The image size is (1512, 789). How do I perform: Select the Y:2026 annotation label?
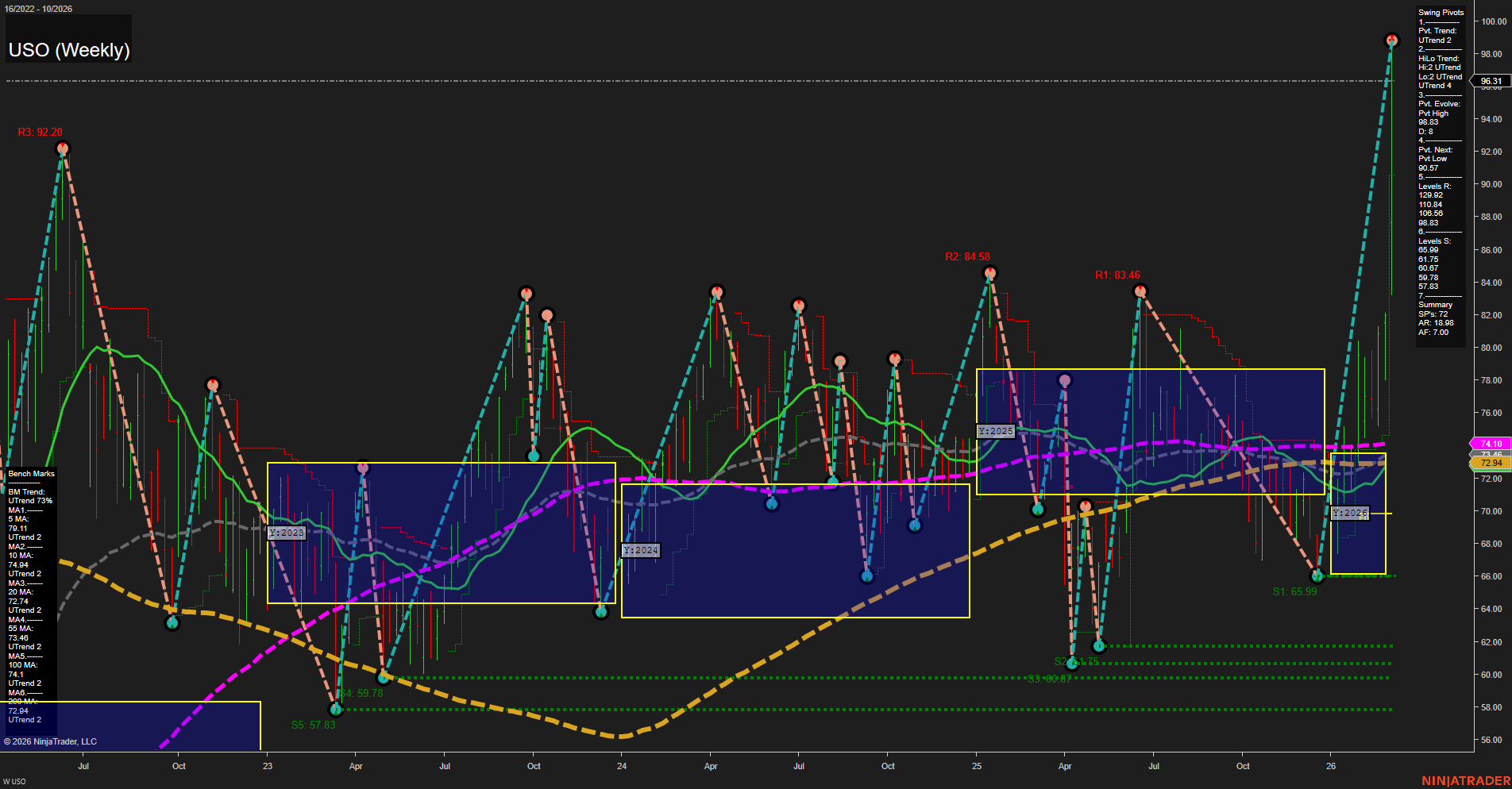tap(1351, 513)
